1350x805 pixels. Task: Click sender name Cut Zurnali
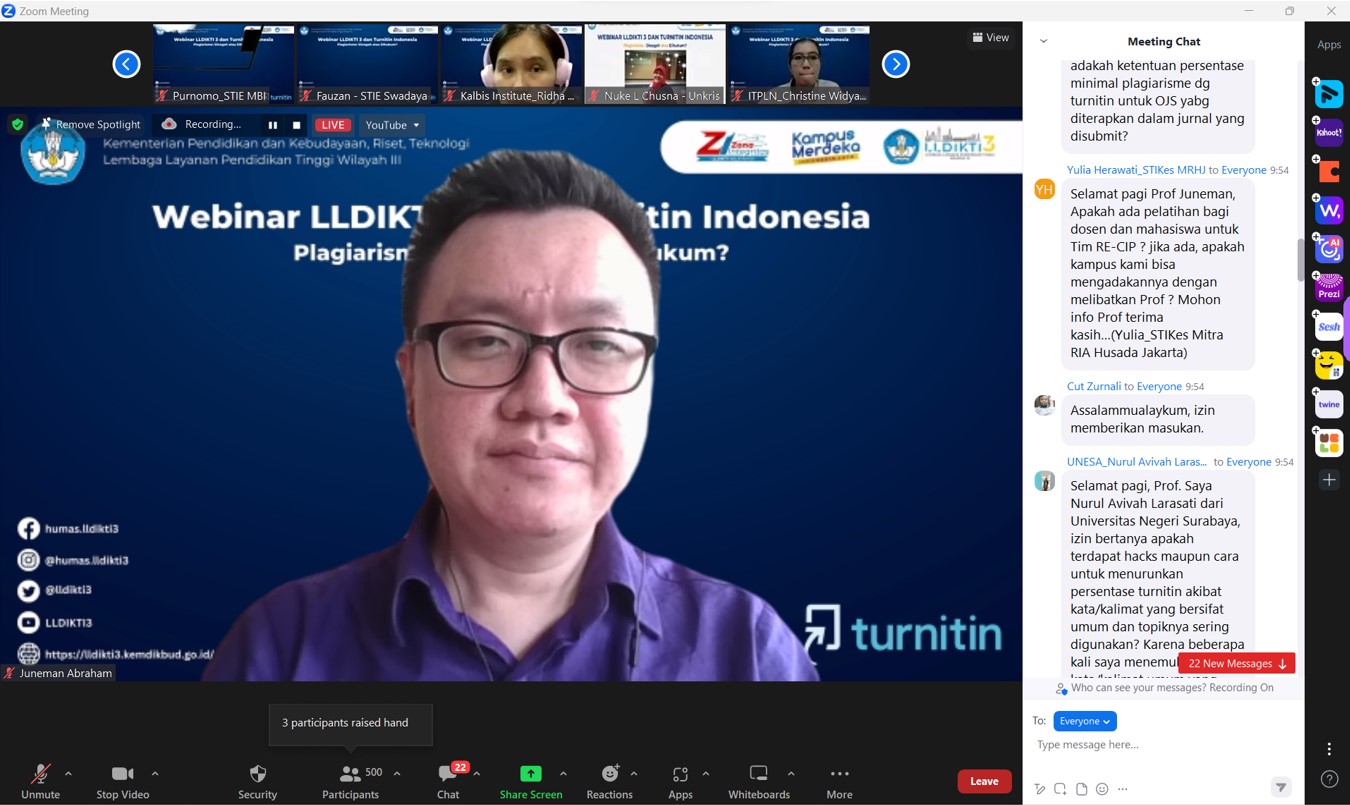click(x=1094, y=386)
